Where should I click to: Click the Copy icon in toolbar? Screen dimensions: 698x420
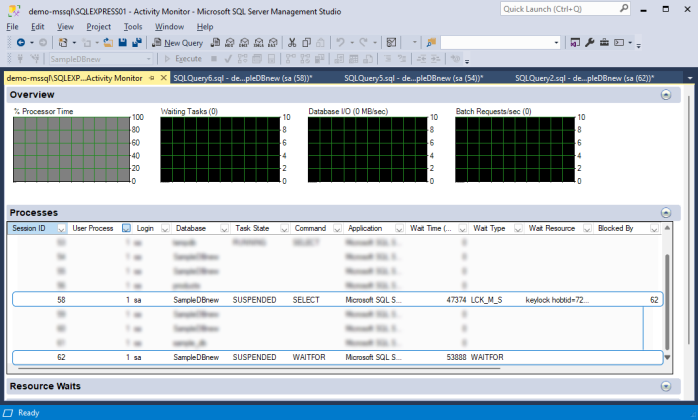pyautogui.click(x=307, y=43)
